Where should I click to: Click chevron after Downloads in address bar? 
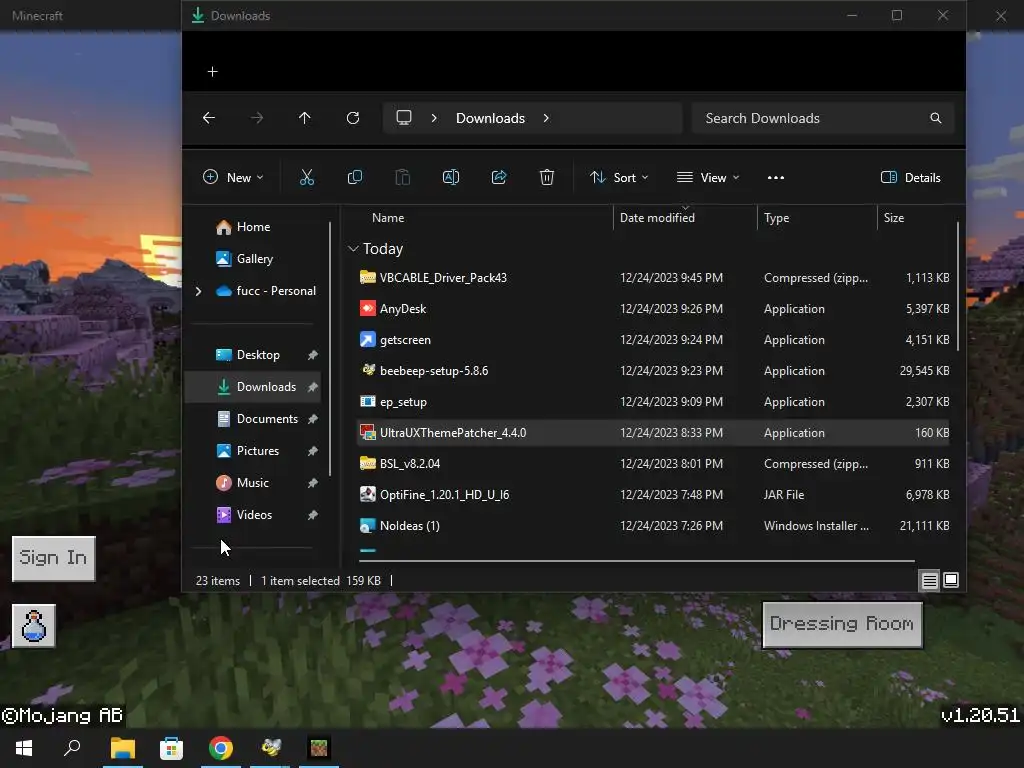tap(546, 118)
